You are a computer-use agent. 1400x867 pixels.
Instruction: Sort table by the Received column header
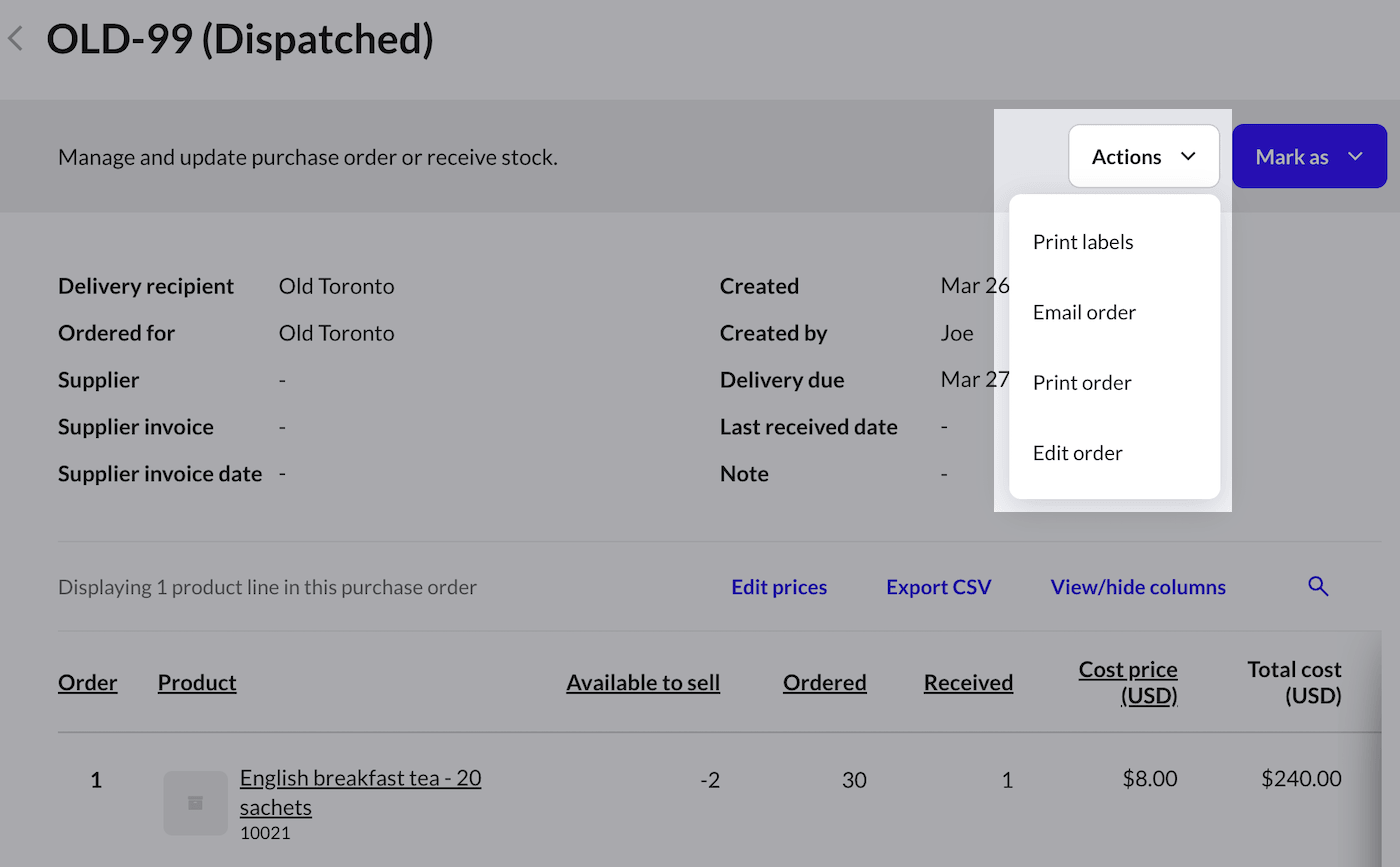pyautogui.click(x=968, y=682)
